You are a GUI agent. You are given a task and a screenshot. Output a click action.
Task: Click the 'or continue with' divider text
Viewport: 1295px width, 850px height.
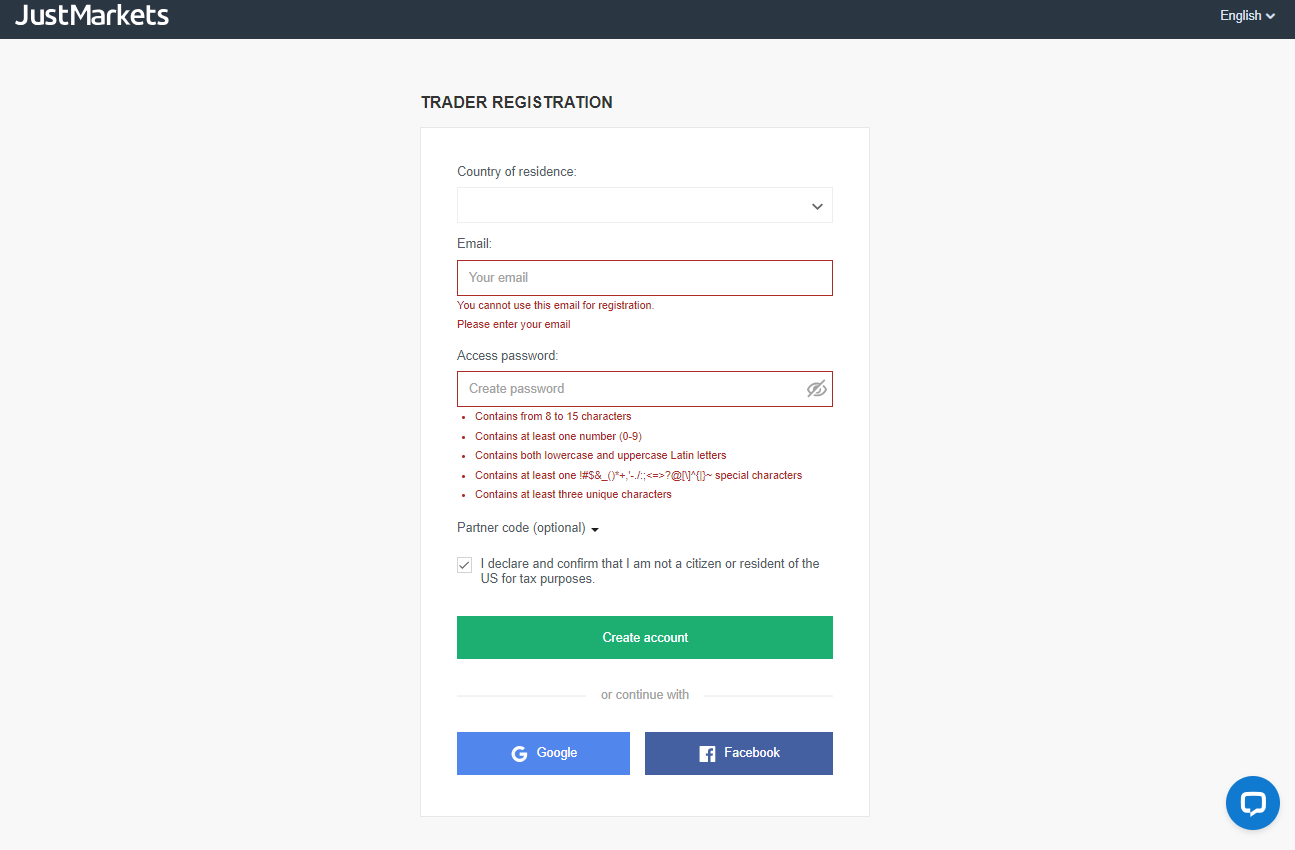click(645, 694)
